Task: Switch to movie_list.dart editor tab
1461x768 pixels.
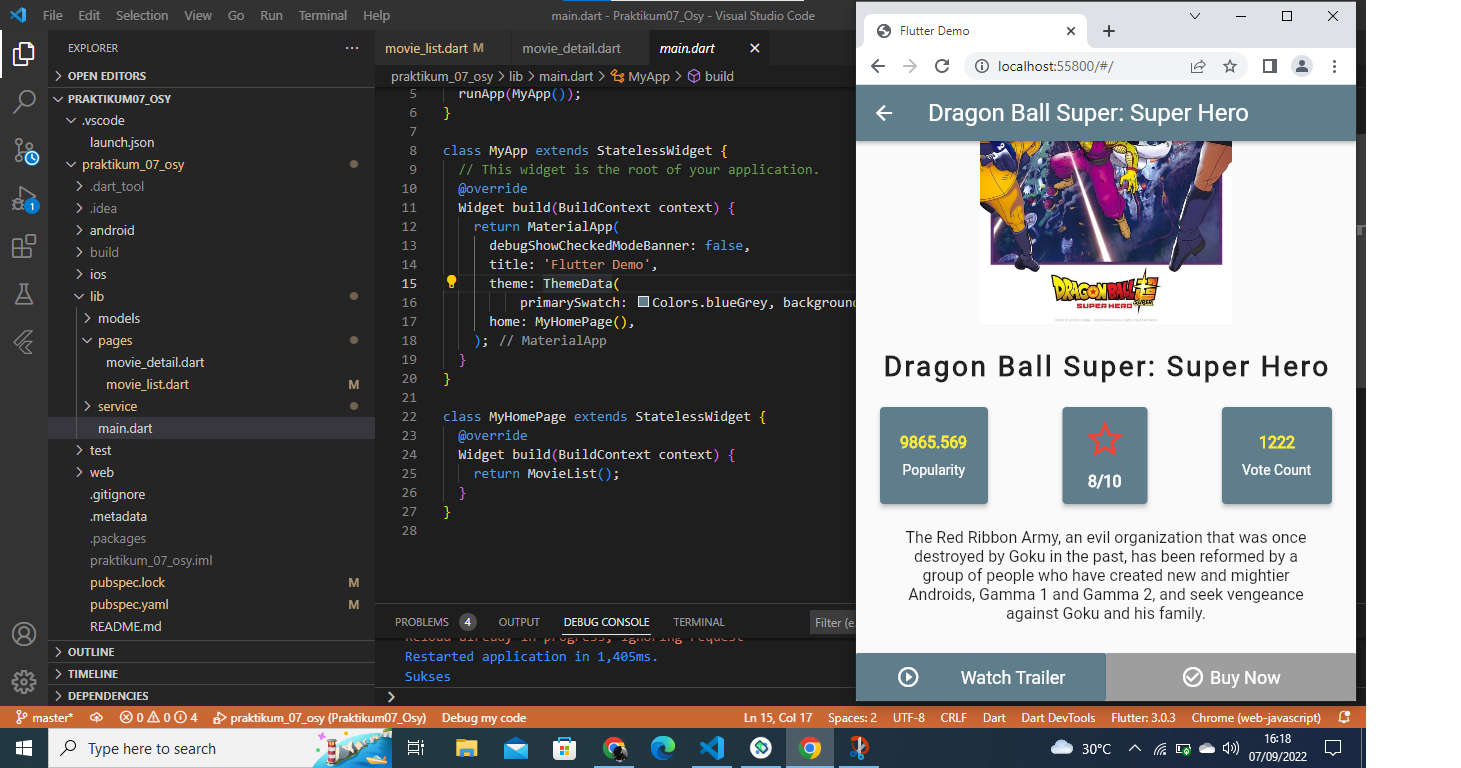Action: click(441, 48)
